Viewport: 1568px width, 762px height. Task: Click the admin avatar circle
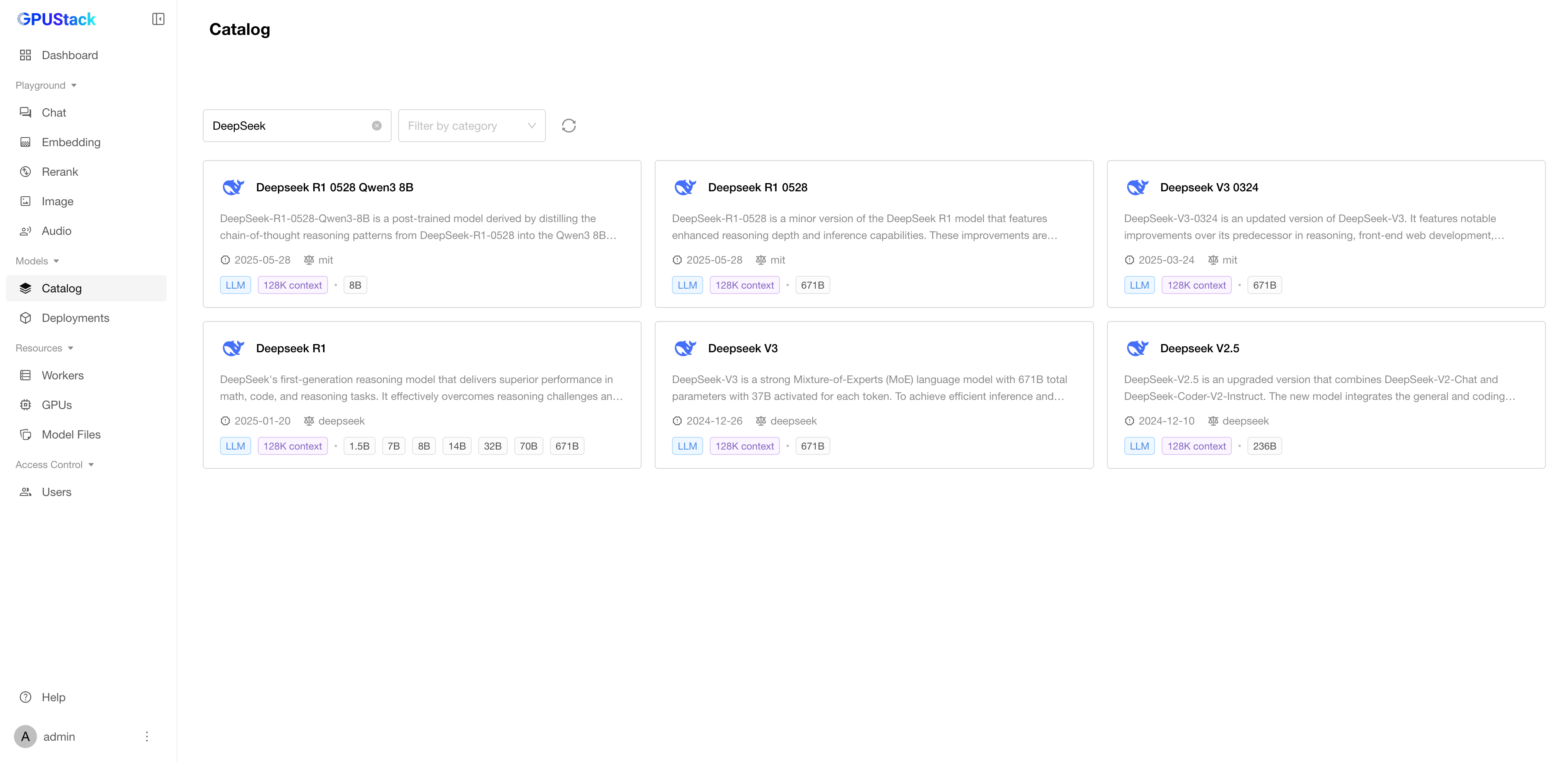[25, 737]
